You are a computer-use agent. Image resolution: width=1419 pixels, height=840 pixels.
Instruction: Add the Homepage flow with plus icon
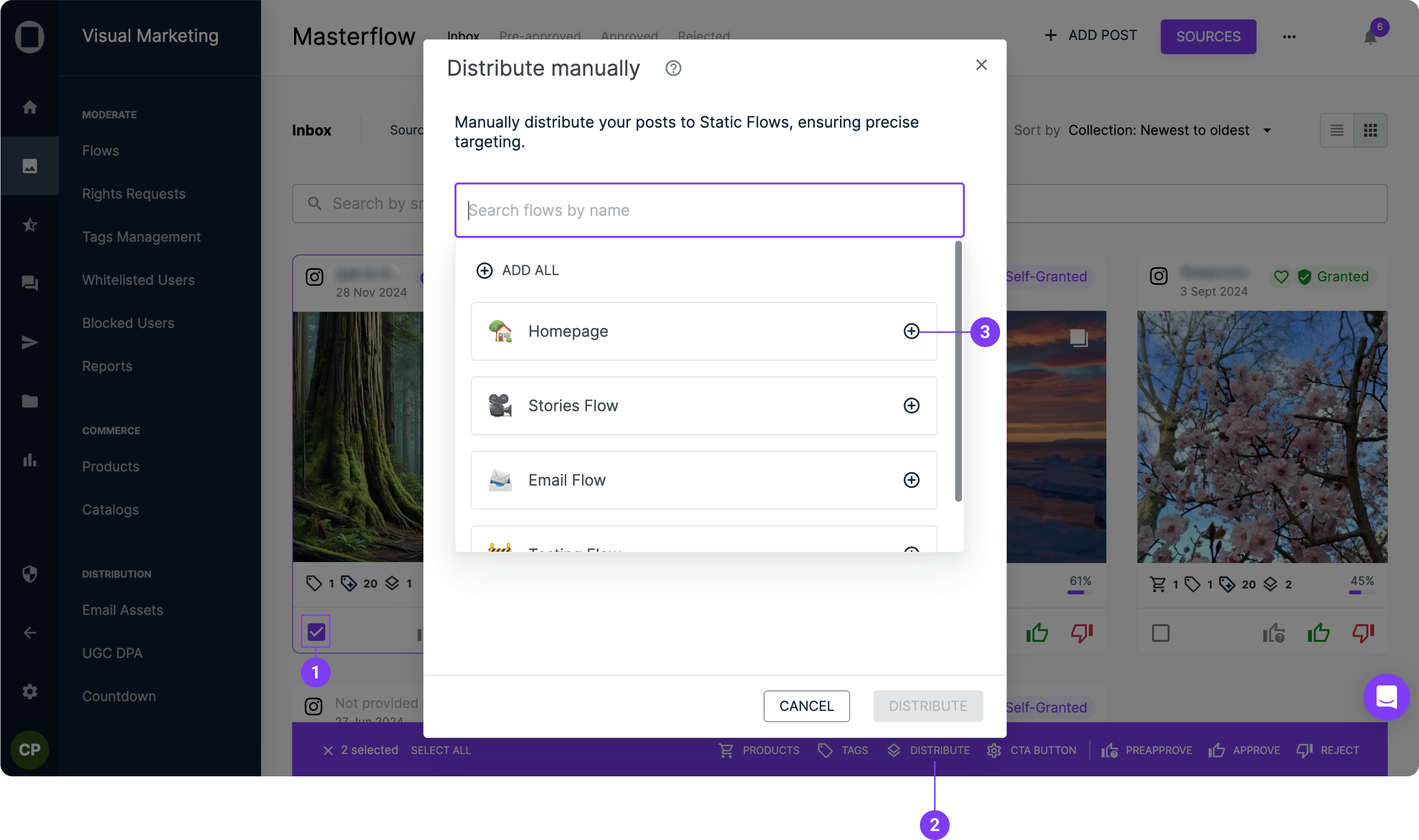911,331
